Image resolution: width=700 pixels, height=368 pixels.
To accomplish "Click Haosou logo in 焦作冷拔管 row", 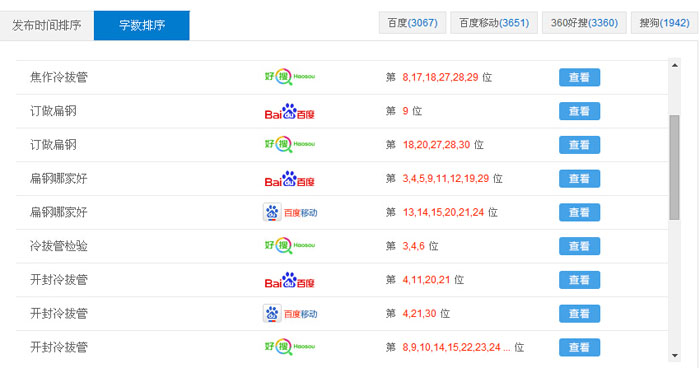I will (x=289, y=77).
